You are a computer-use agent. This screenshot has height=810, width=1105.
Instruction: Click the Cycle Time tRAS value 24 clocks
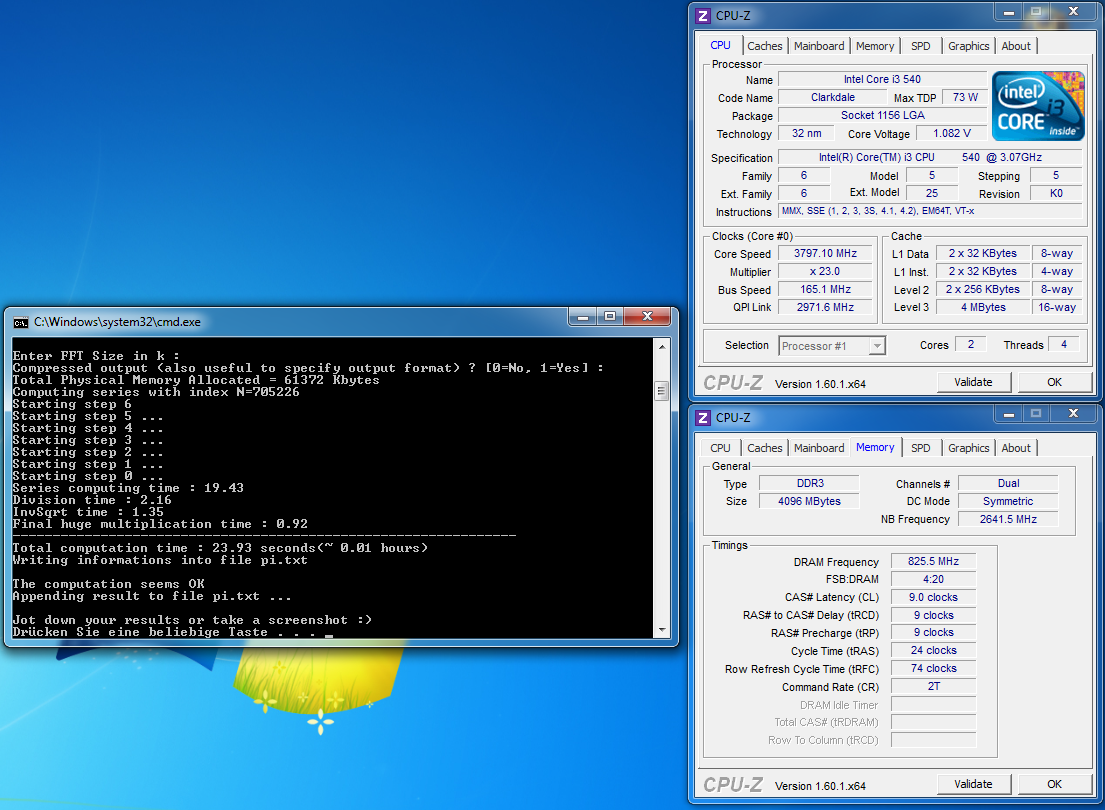point(933,651)
